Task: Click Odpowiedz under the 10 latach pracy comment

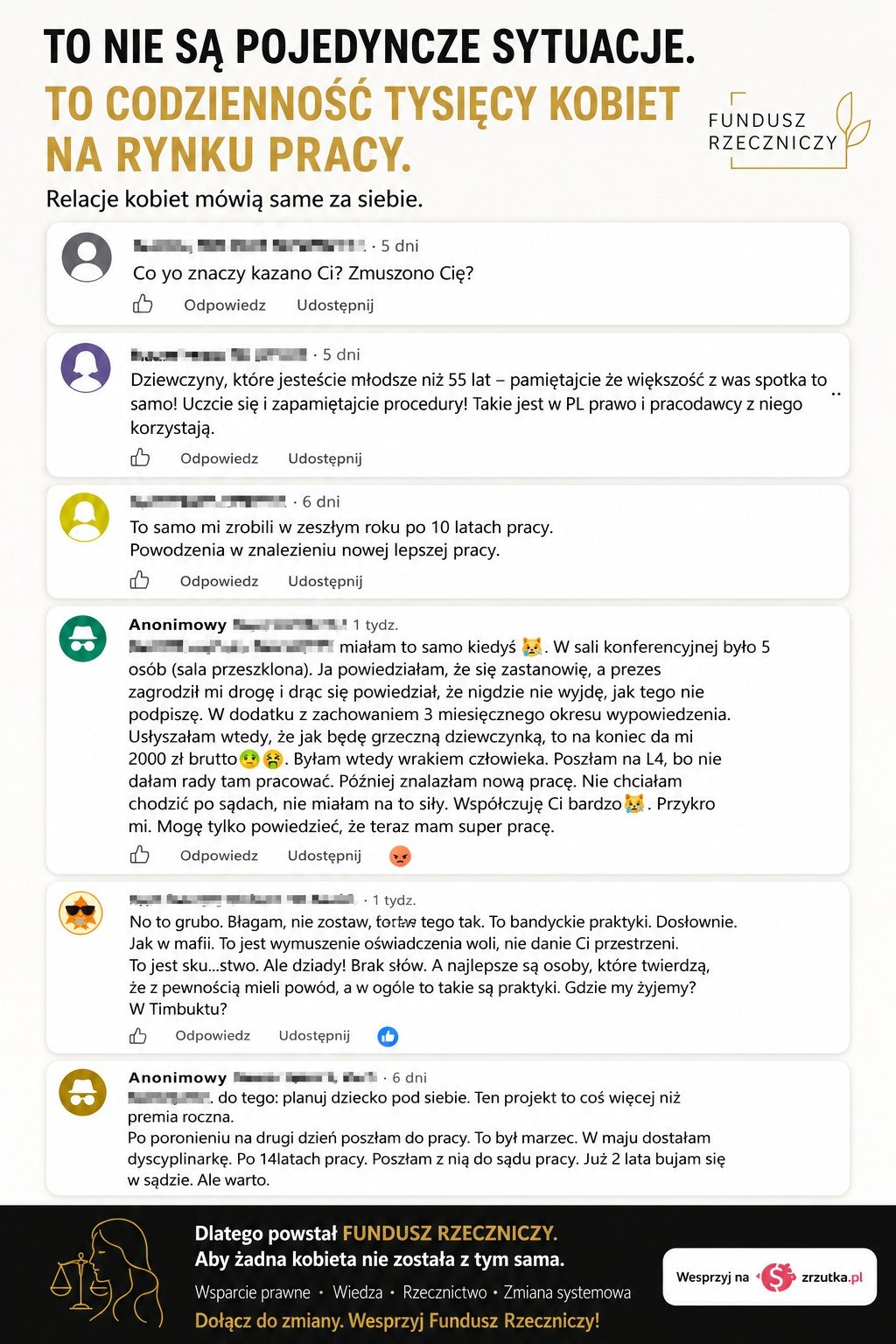Action: [219, 581]
